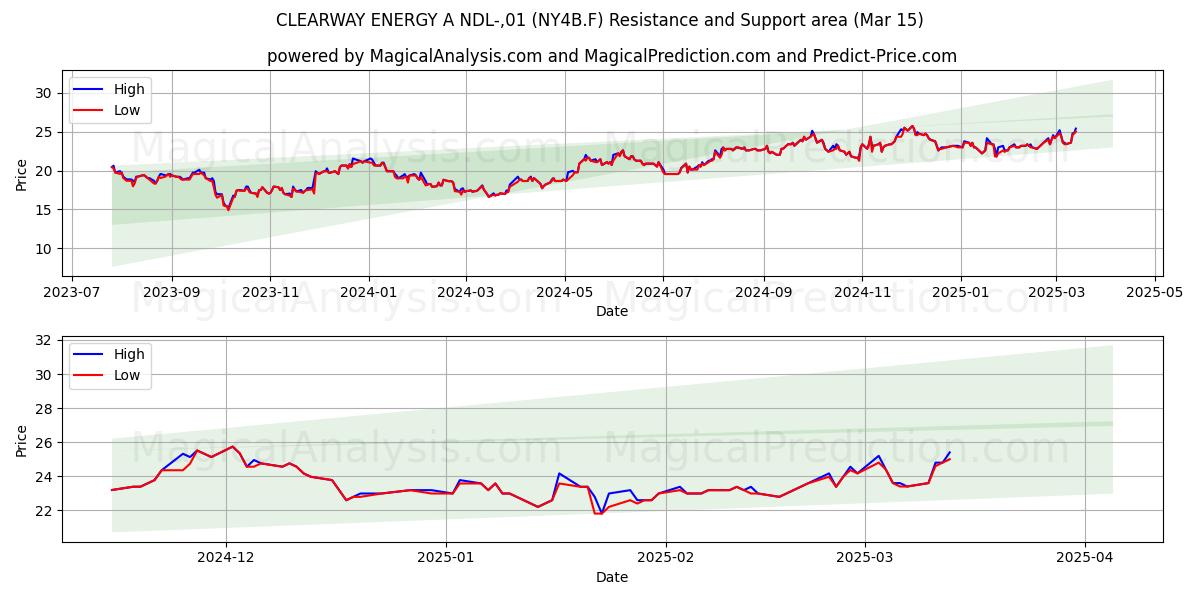Click the '2025-03' date tick on the top chart
The height and width of the screenshot is (600, 1200).
(x=1055, y=293)
